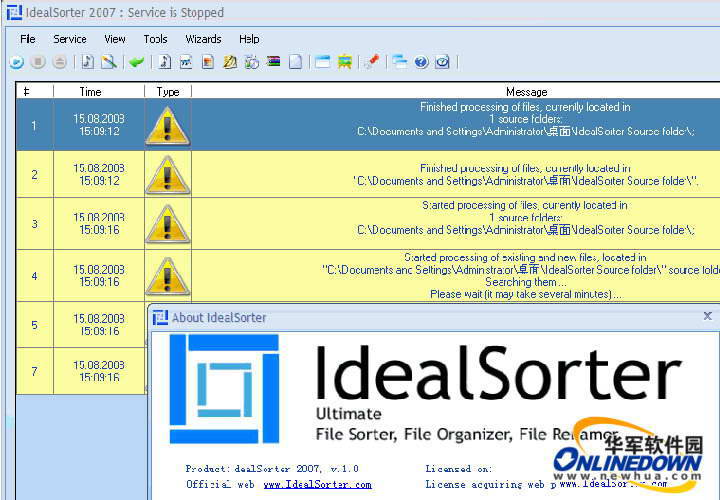Click the gray eject toolbar icon
Image resolution: width=720 pixels, height=500 pixels.
59,62
